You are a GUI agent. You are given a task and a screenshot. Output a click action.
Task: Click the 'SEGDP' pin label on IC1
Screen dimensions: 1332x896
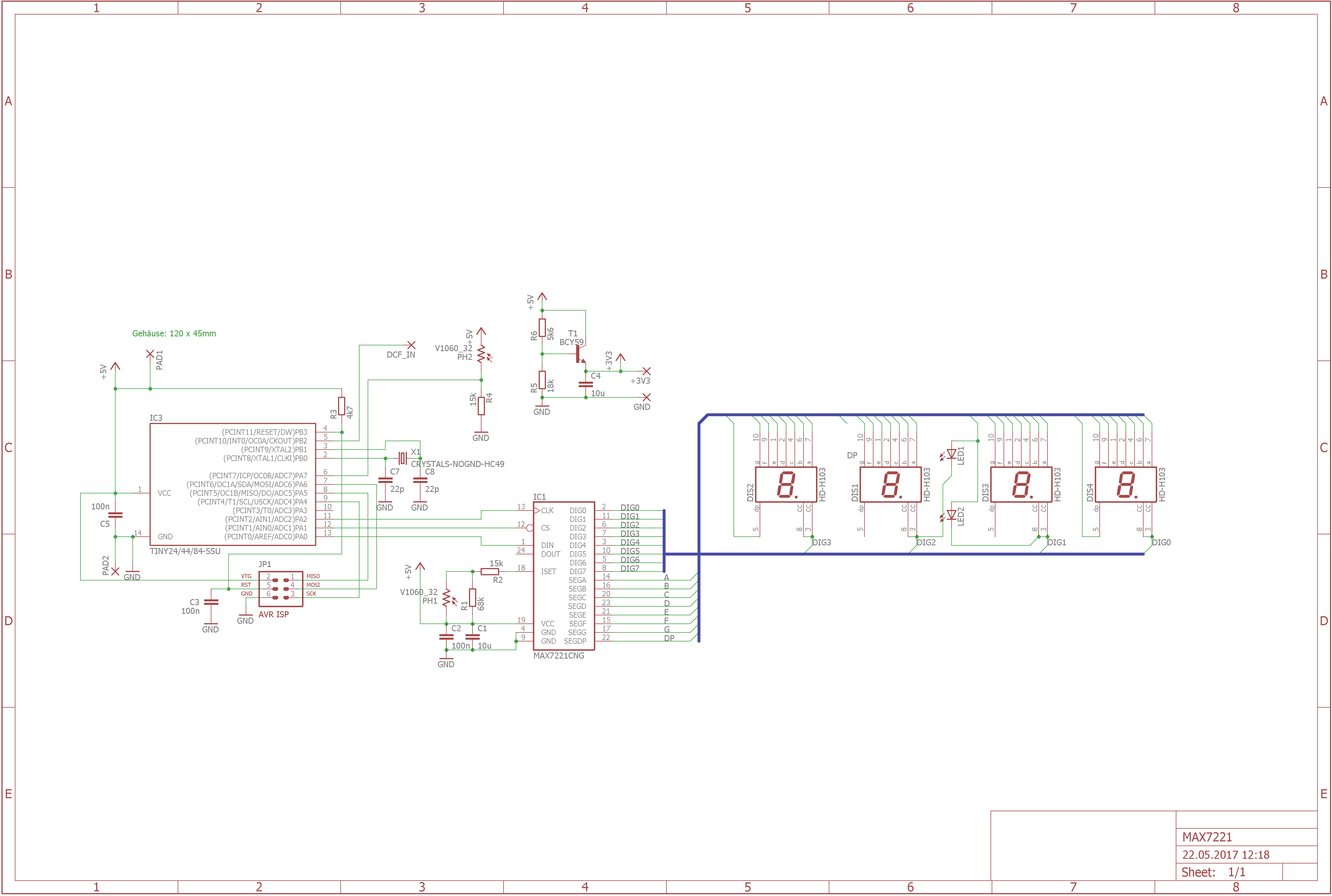pos(575,641)
